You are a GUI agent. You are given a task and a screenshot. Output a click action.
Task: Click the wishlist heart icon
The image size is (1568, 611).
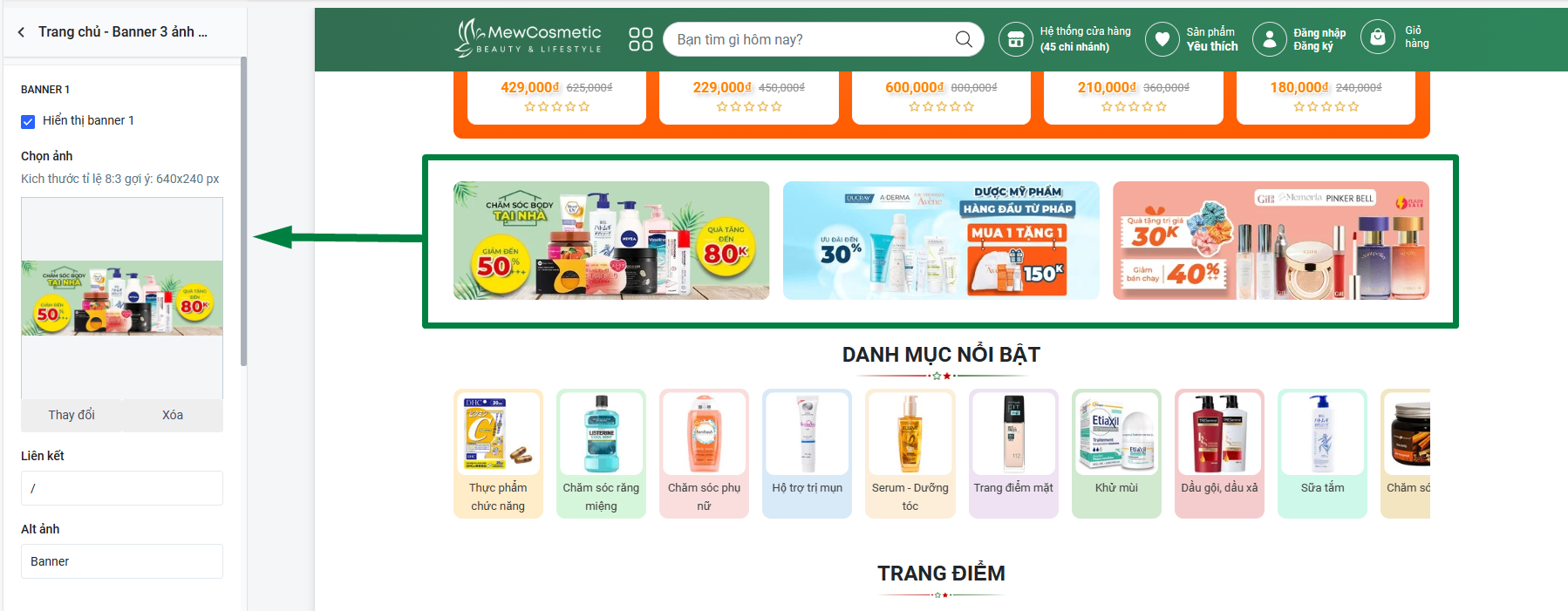pos(1162,39)
